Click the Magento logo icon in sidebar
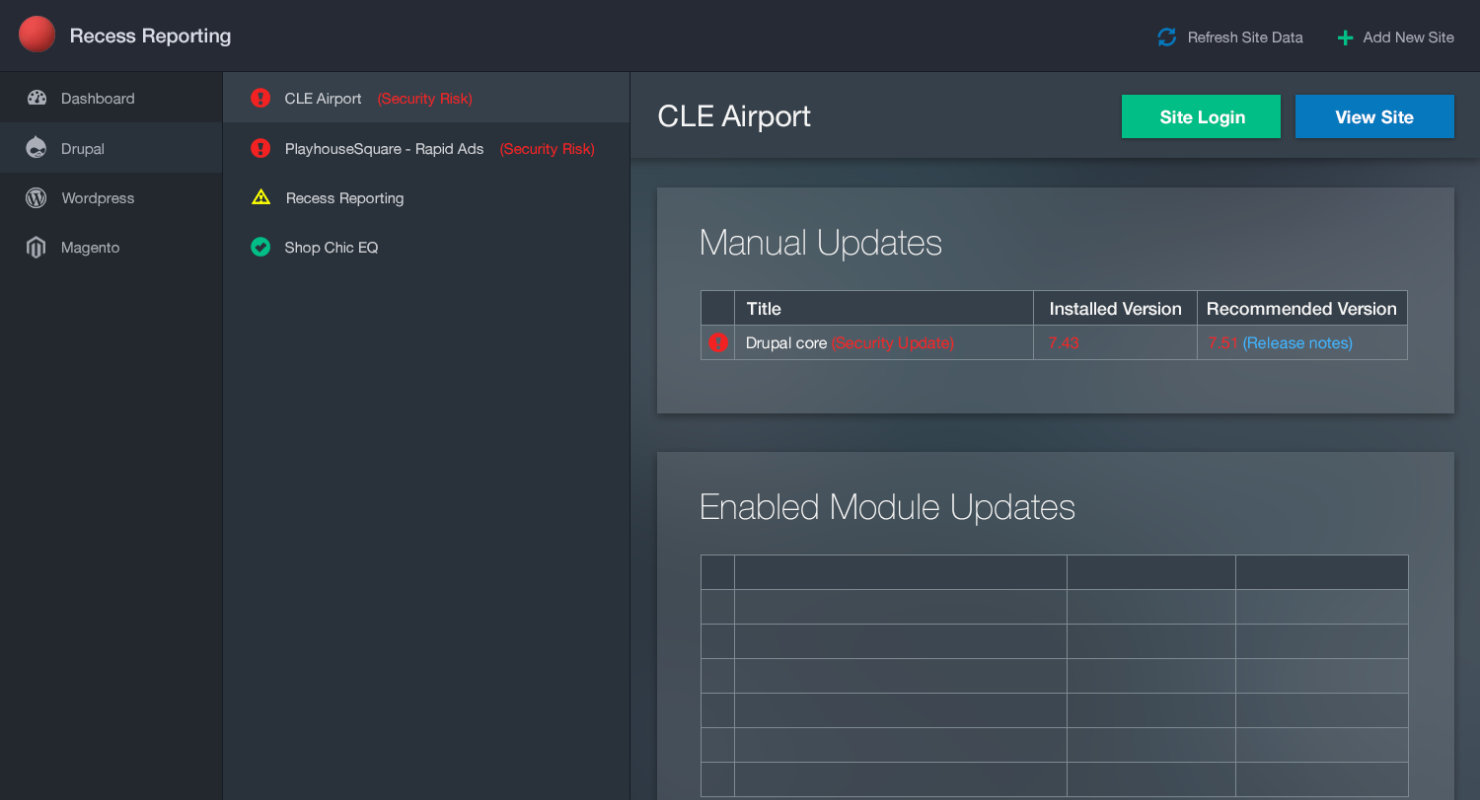The height and width of the screenshot is (800, 1480). point(36,248)
